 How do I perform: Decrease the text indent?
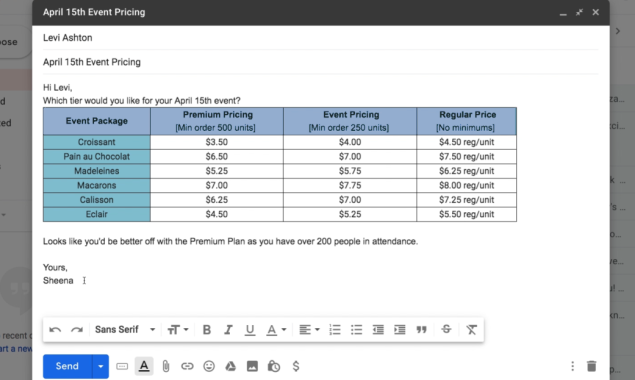(378, 330)
